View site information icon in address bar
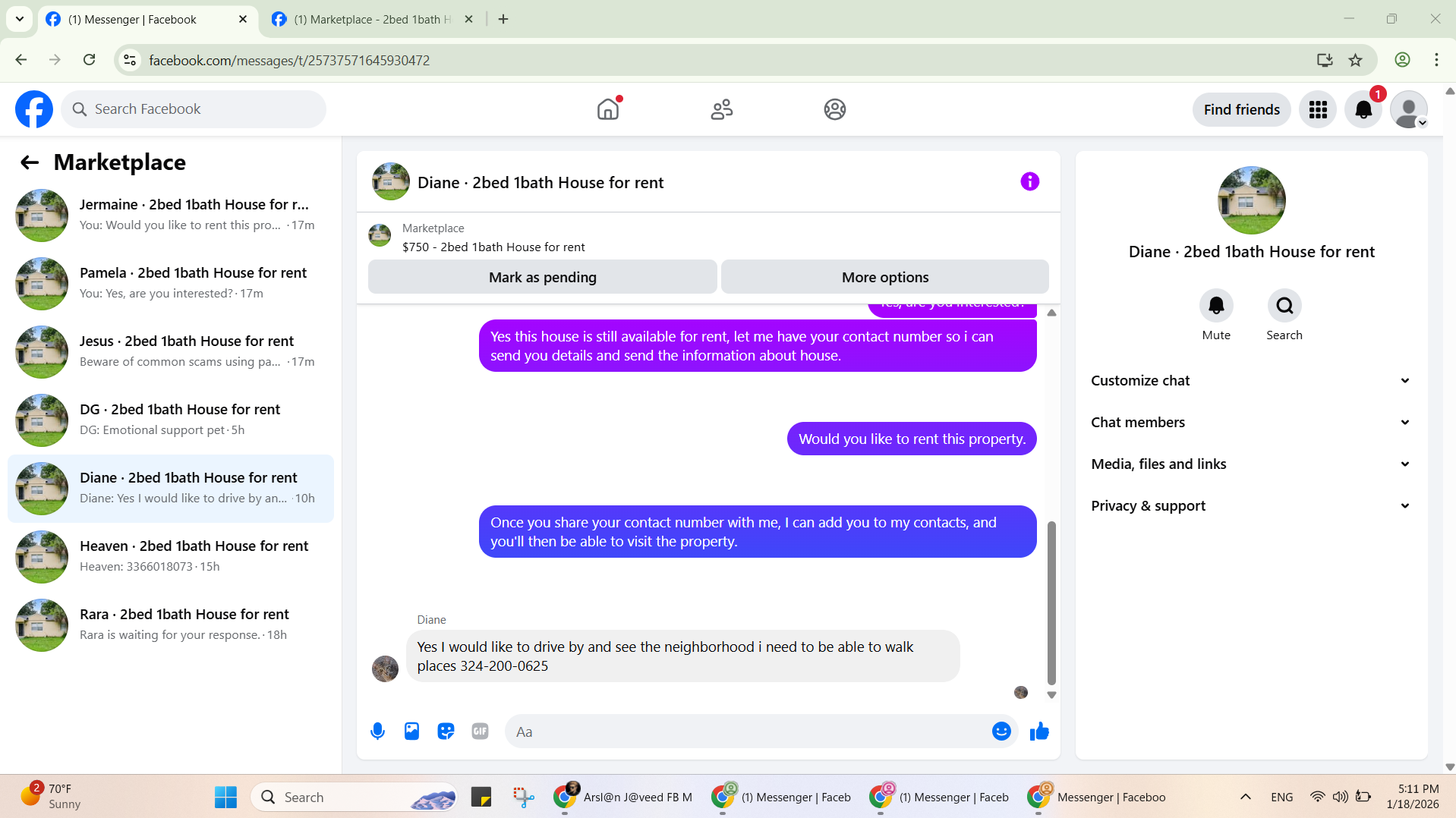The width and height of the screenshot is (1456, 818). [x=130, y=60]
